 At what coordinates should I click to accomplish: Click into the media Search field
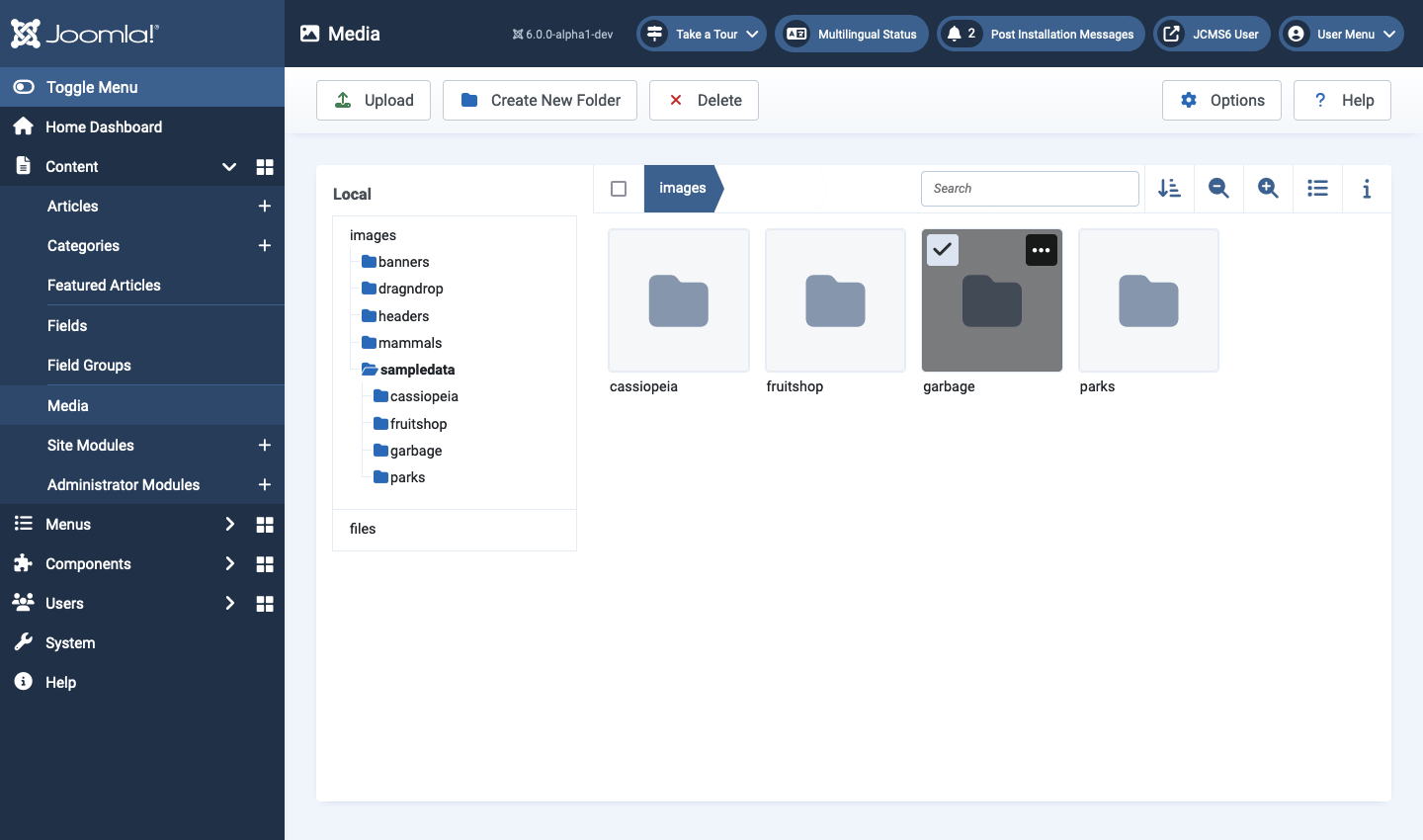[x=1030, y=189]
